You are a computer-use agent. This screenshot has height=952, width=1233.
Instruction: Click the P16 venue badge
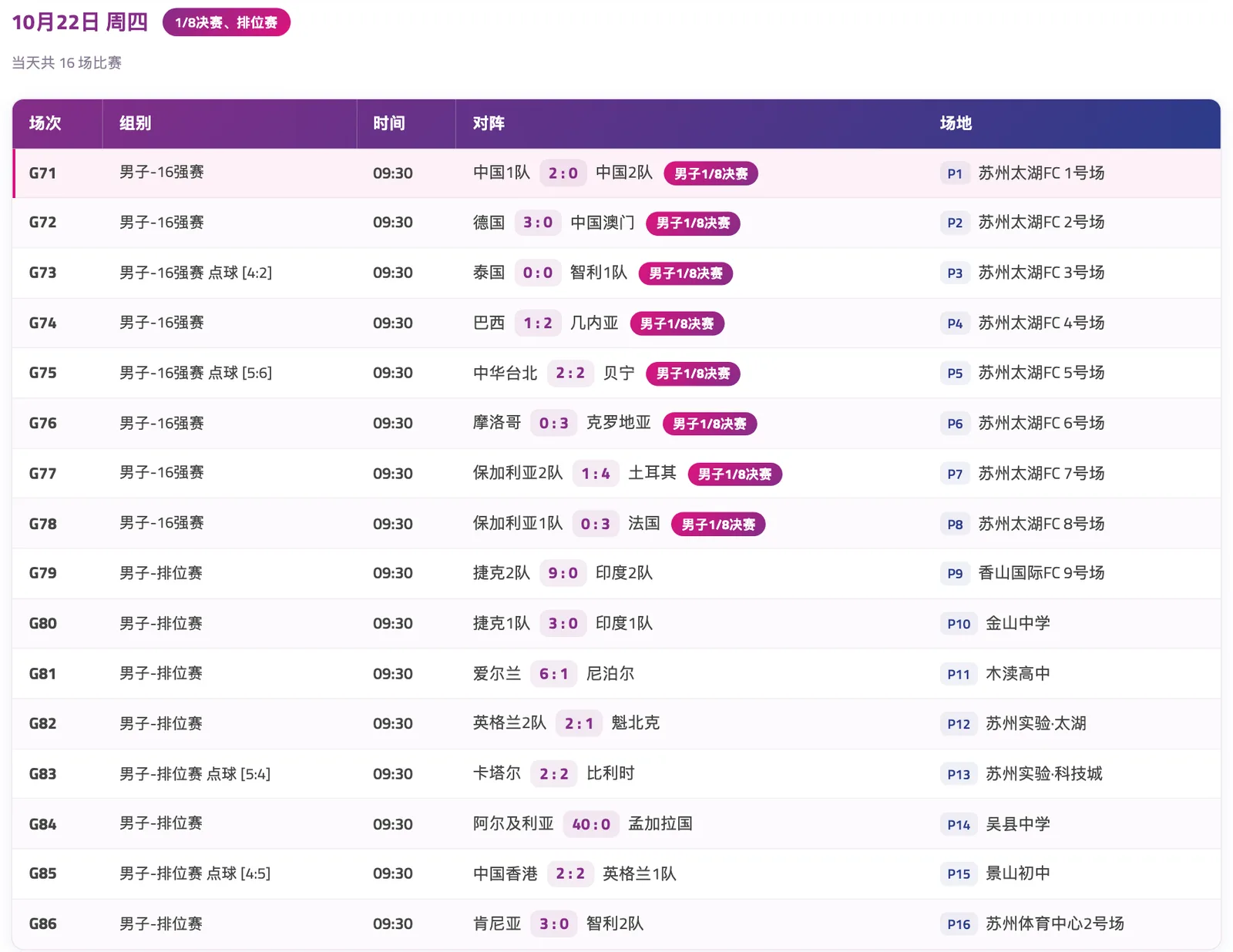coord(959,924)
